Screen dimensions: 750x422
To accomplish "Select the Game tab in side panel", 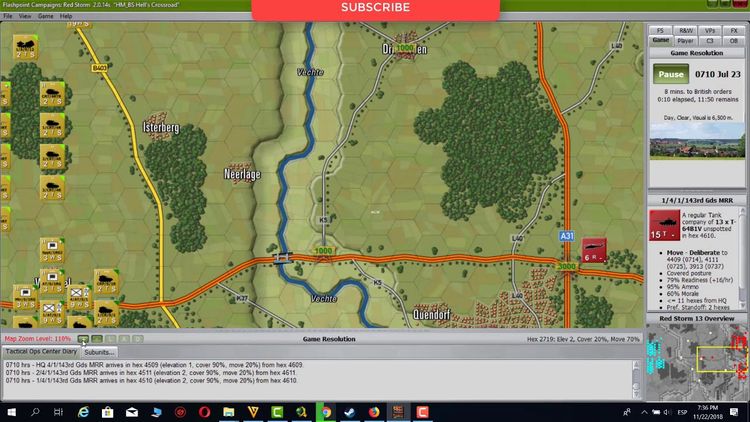I will (x=661, y=41).
